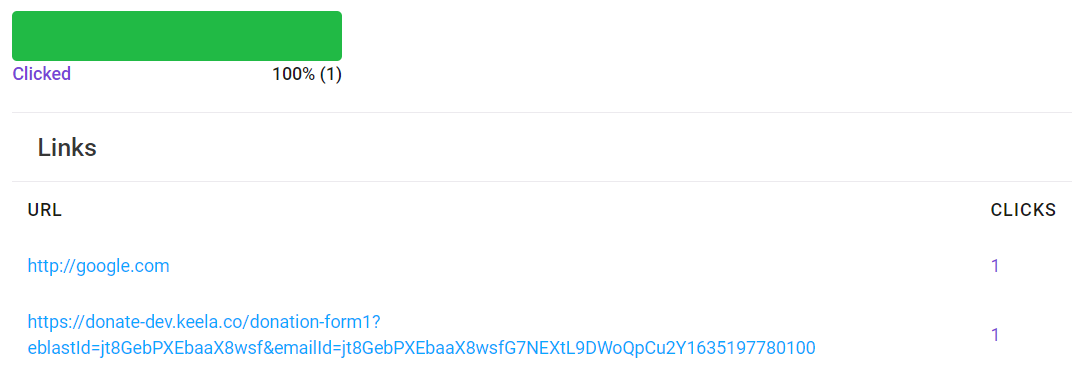View click count for donation form row
The height and width of the screenshot is (373, 1084).
996,335
